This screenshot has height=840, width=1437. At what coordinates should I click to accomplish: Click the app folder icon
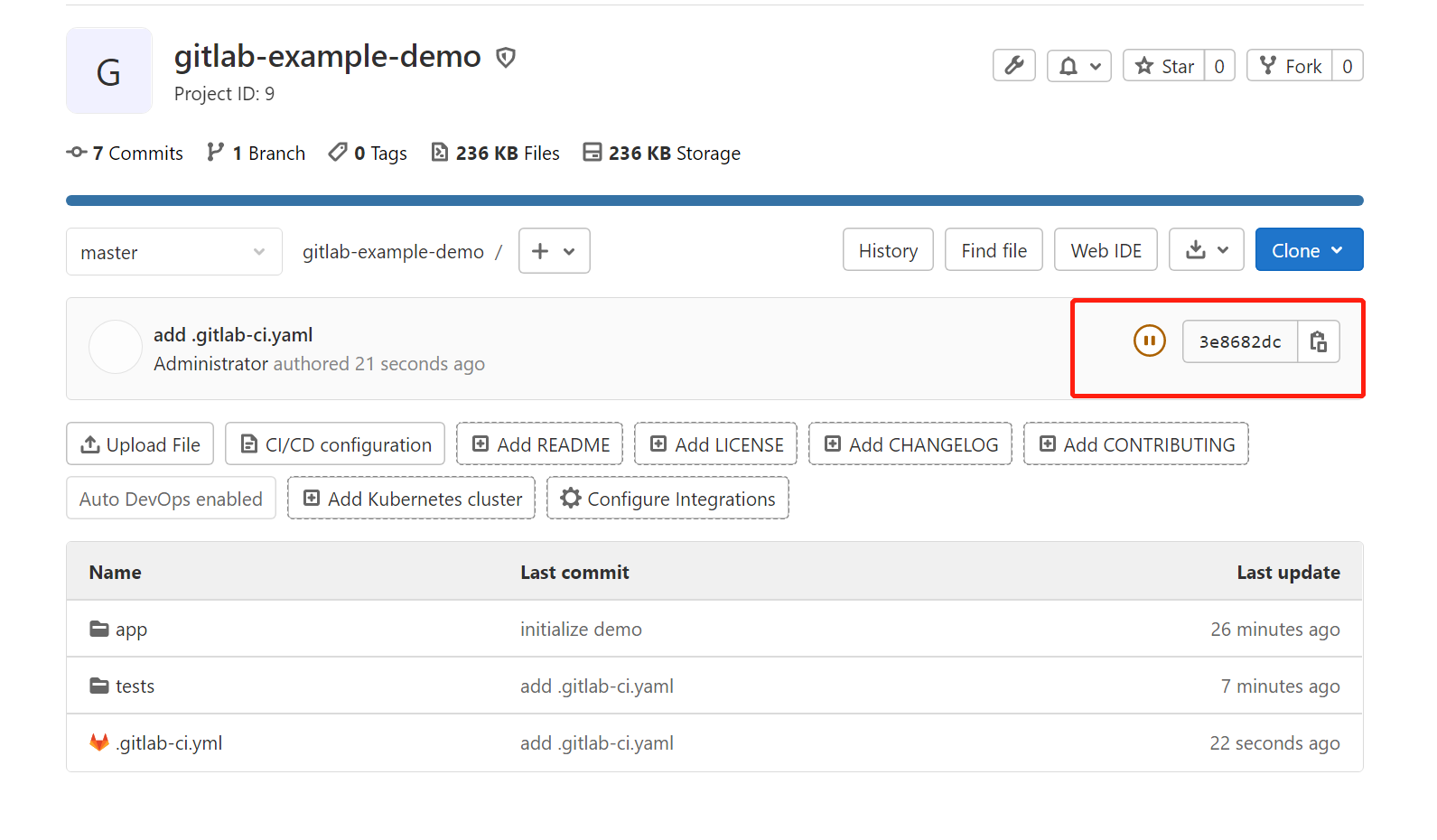99,629
